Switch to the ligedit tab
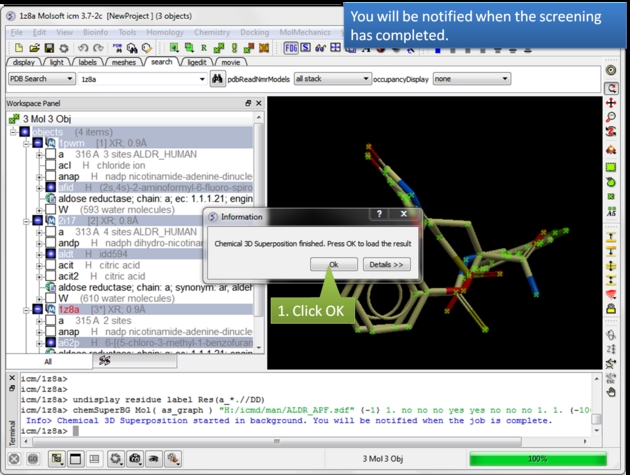Viewport: 630px width, 475px height. coord(195,62)
